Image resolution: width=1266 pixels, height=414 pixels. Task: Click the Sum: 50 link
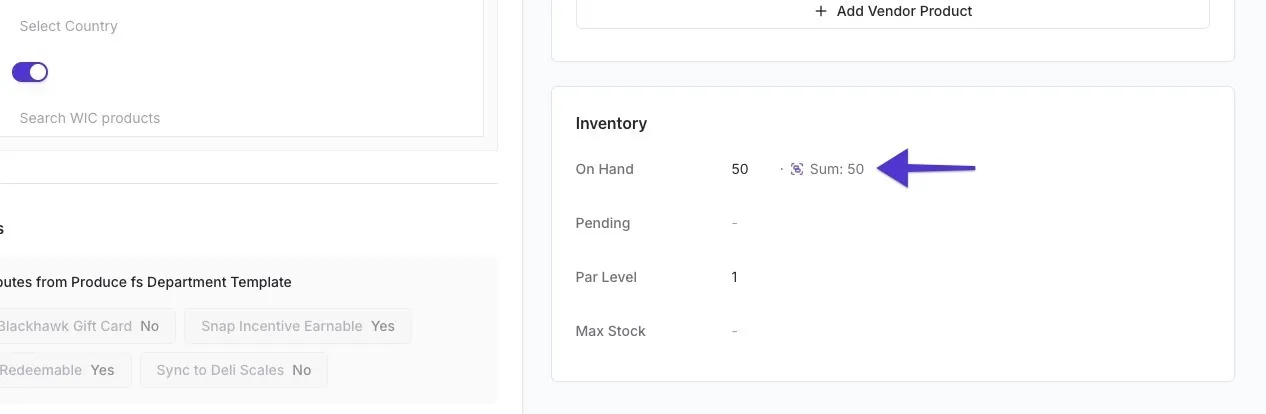pyautogui.click(x=837, y=169)
